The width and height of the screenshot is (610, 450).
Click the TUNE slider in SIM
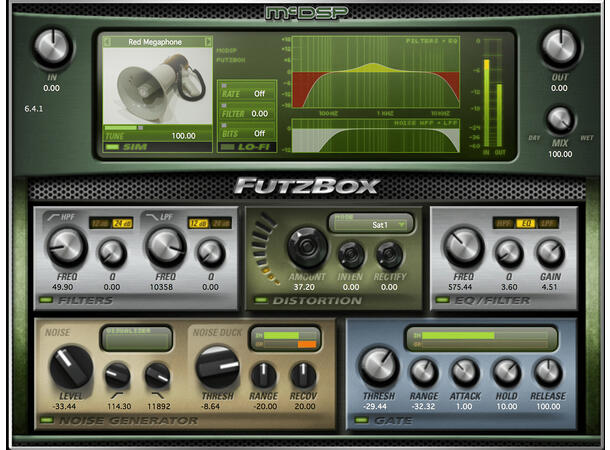pyautogui.click(x=158, y=128)
